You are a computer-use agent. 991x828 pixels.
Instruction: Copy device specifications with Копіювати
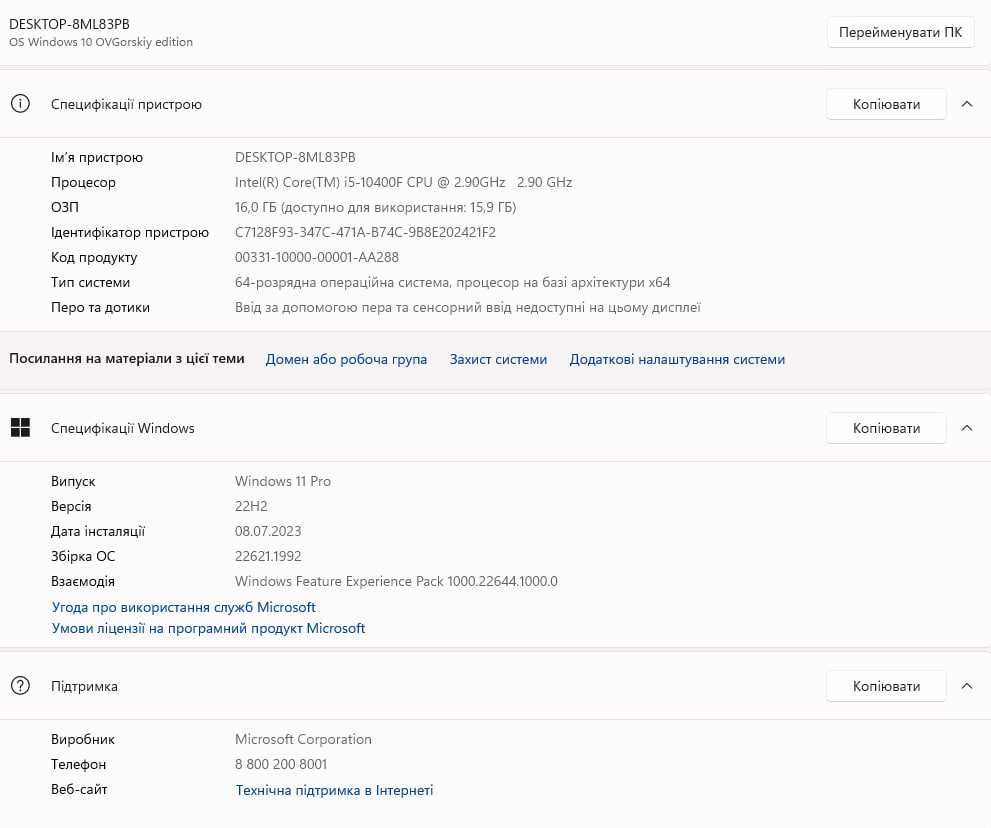(886, 104)
